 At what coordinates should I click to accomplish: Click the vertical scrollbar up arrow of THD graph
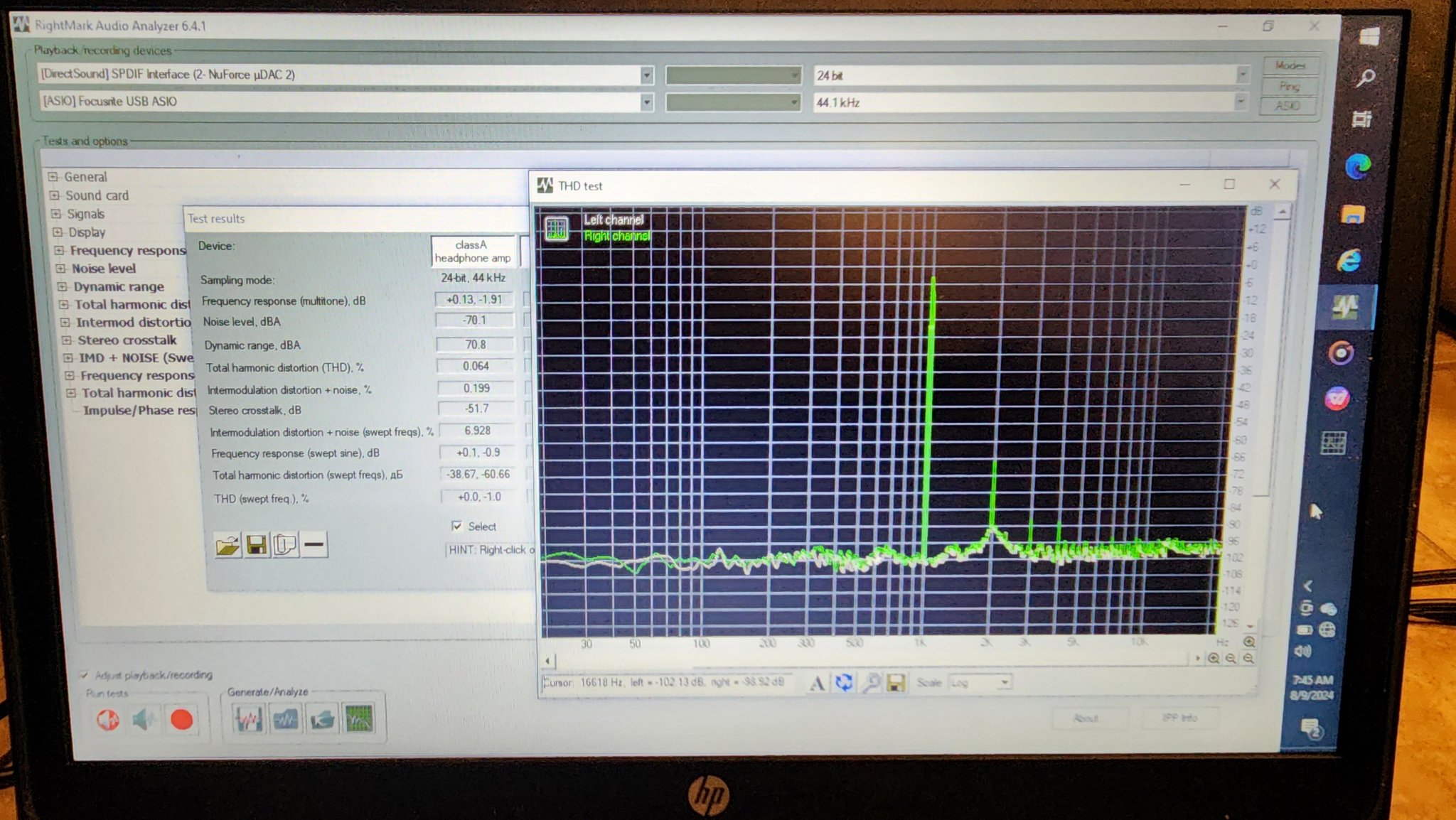[x=1281, y=212]
